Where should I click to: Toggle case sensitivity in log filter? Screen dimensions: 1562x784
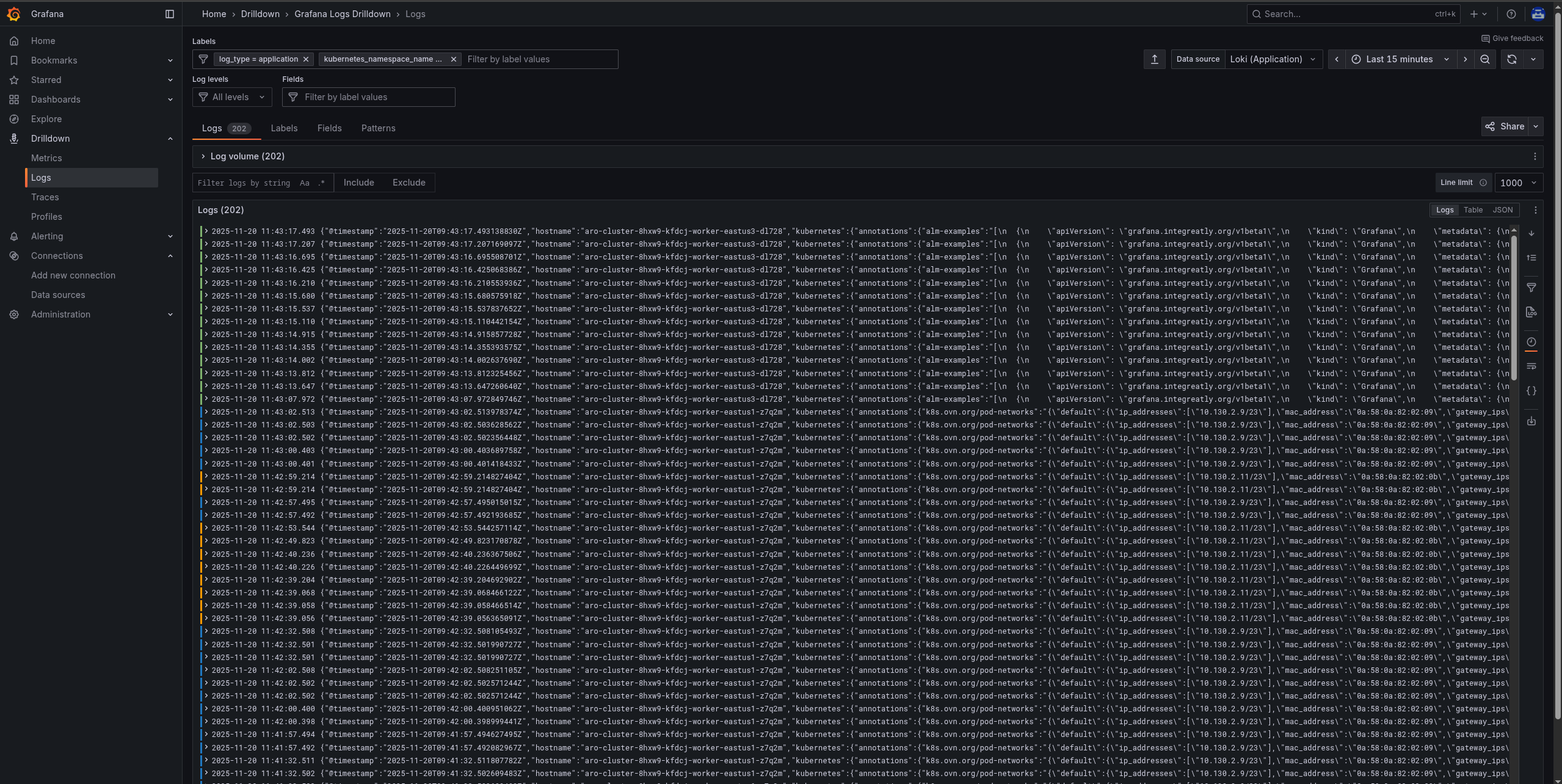[x=304, y=183]
